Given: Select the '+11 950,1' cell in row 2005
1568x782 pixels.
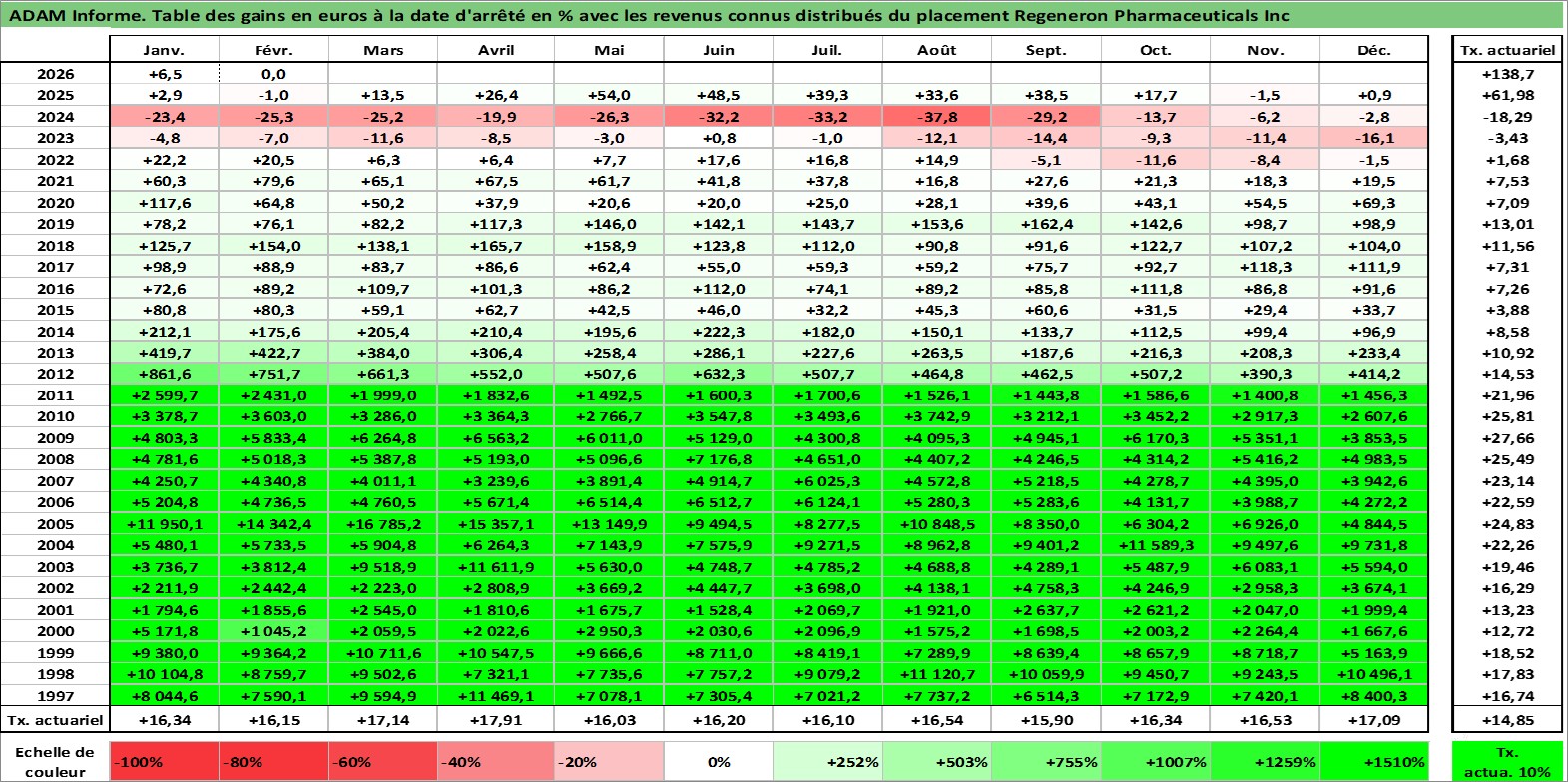Looking at the screenshot, I should (164, 524).
